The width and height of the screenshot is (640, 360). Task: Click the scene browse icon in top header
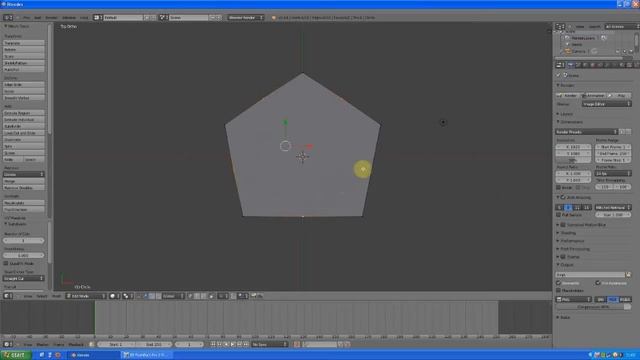coord(163,18)
